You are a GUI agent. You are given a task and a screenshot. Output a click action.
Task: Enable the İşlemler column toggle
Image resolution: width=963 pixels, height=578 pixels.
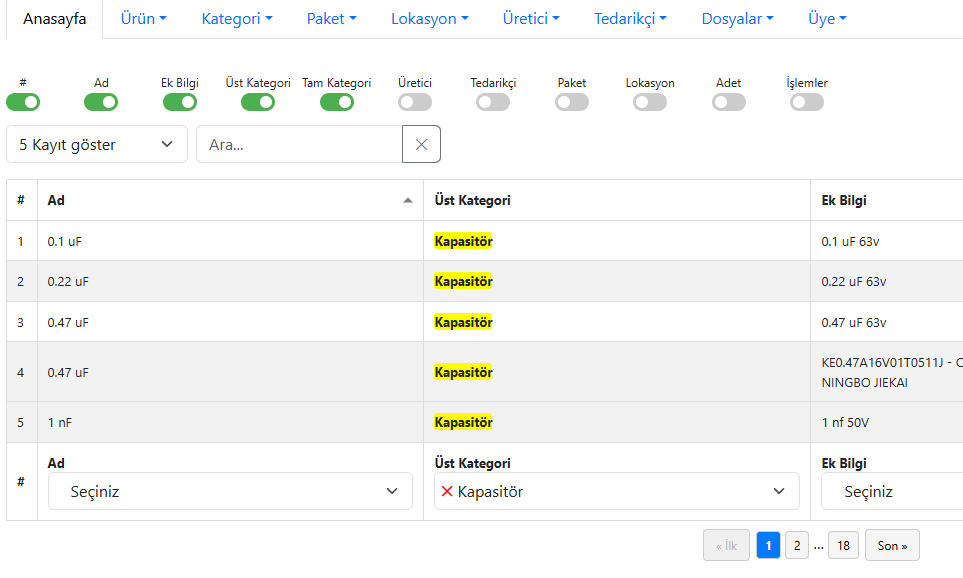[807, 102]
